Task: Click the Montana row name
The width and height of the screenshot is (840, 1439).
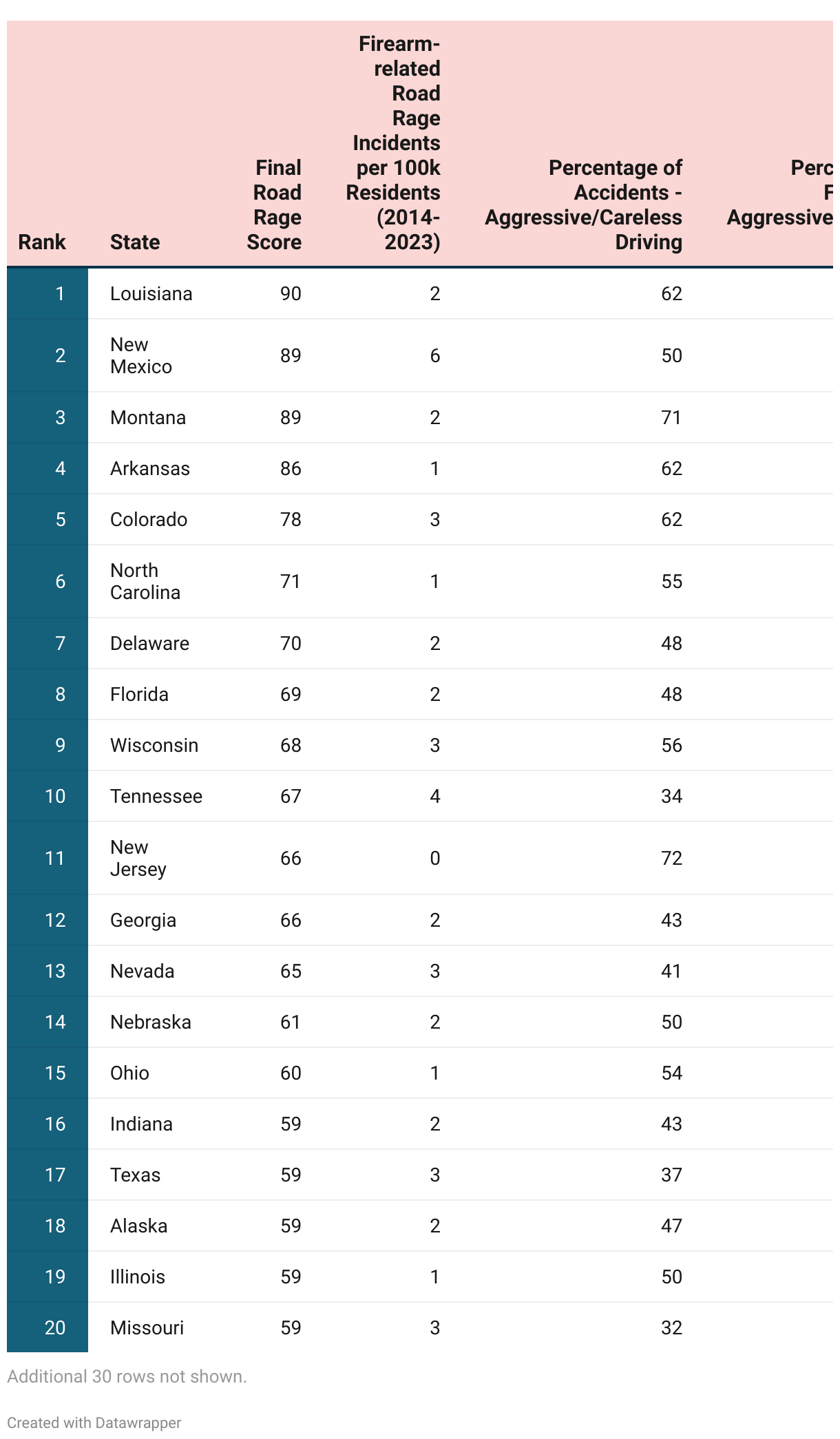Action: [148, 418]
